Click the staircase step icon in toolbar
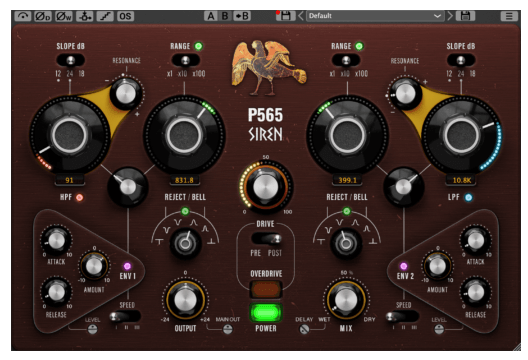Screen dimensions: 528x360 click(105, 16)
